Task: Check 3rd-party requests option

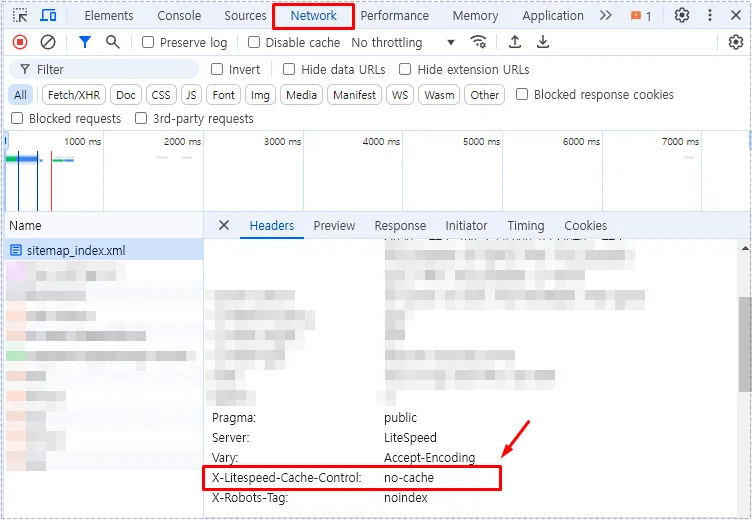Action: (141, 118)
